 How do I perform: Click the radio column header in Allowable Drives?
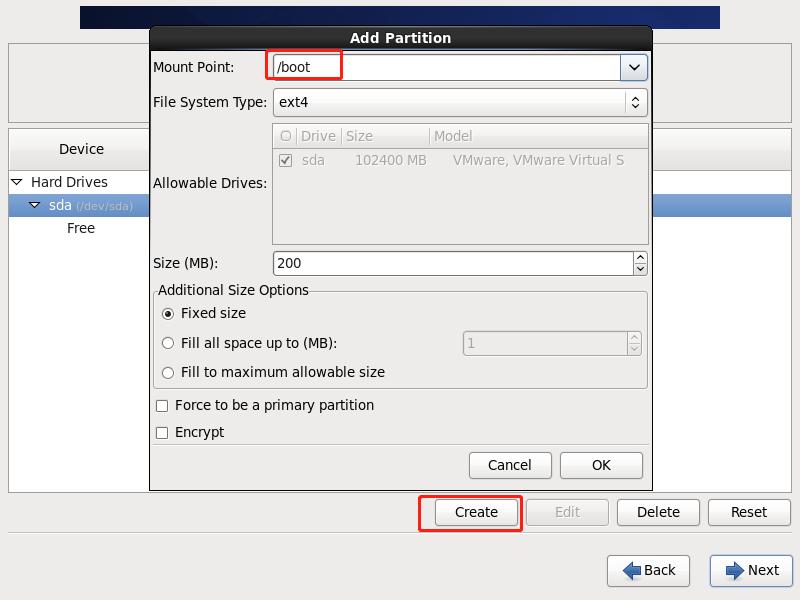tap(286, 136)
